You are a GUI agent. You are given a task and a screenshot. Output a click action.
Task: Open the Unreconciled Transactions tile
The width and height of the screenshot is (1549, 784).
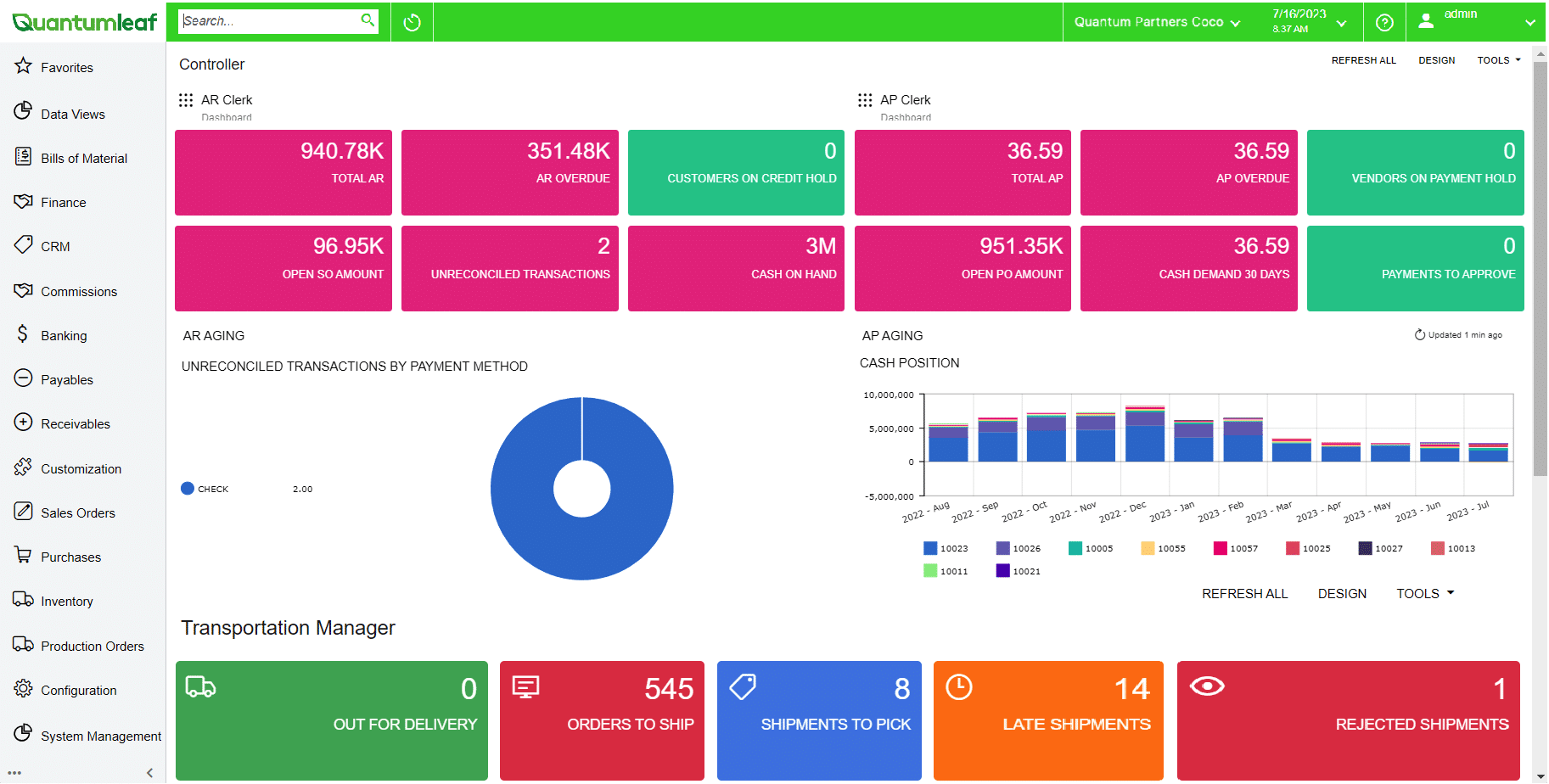(x=510, y=268)
